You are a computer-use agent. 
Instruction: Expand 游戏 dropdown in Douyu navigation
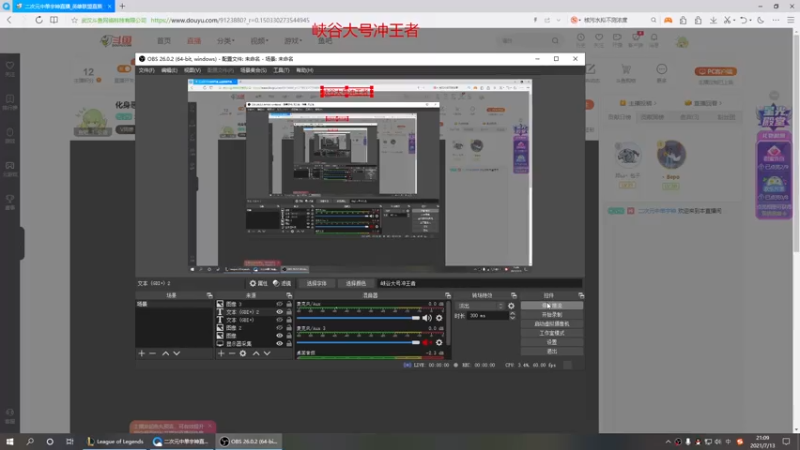[x=293, y=41]
